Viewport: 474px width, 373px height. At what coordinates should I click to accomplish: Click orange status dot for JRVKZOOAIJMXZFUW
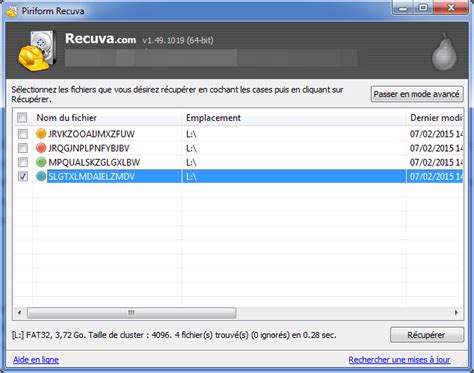tap(41, 134)
